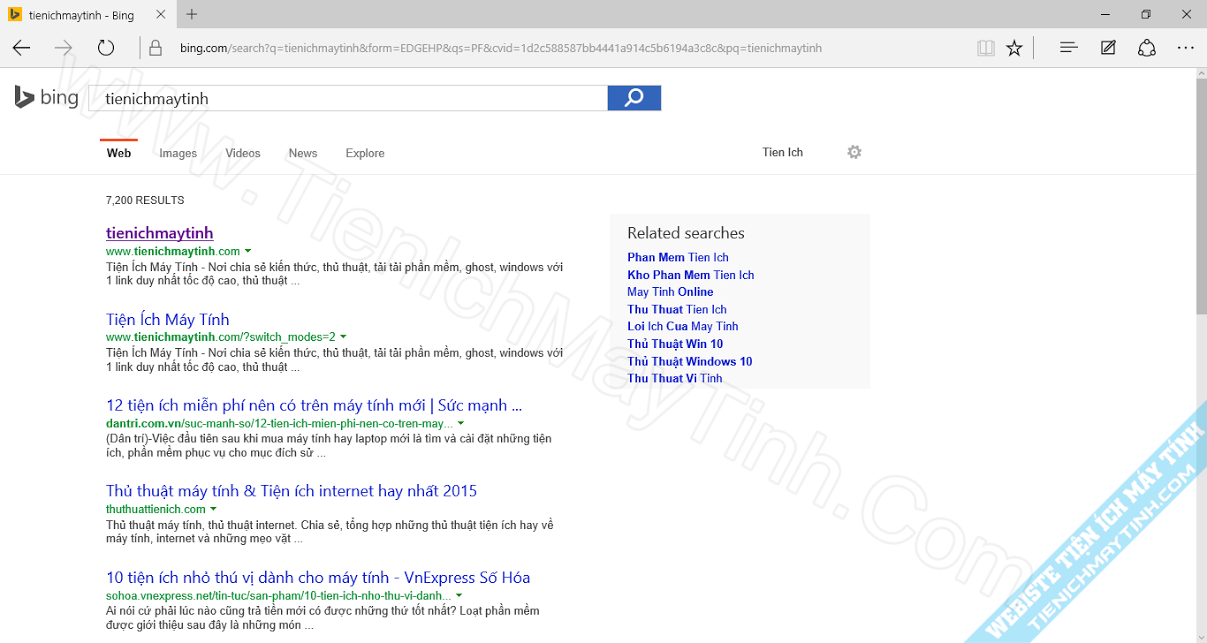Viewport: 1207px width, 643px height.
Task: Click the scrollbar down arrow
Action: pyautogui.click(x=1200, y=635)
